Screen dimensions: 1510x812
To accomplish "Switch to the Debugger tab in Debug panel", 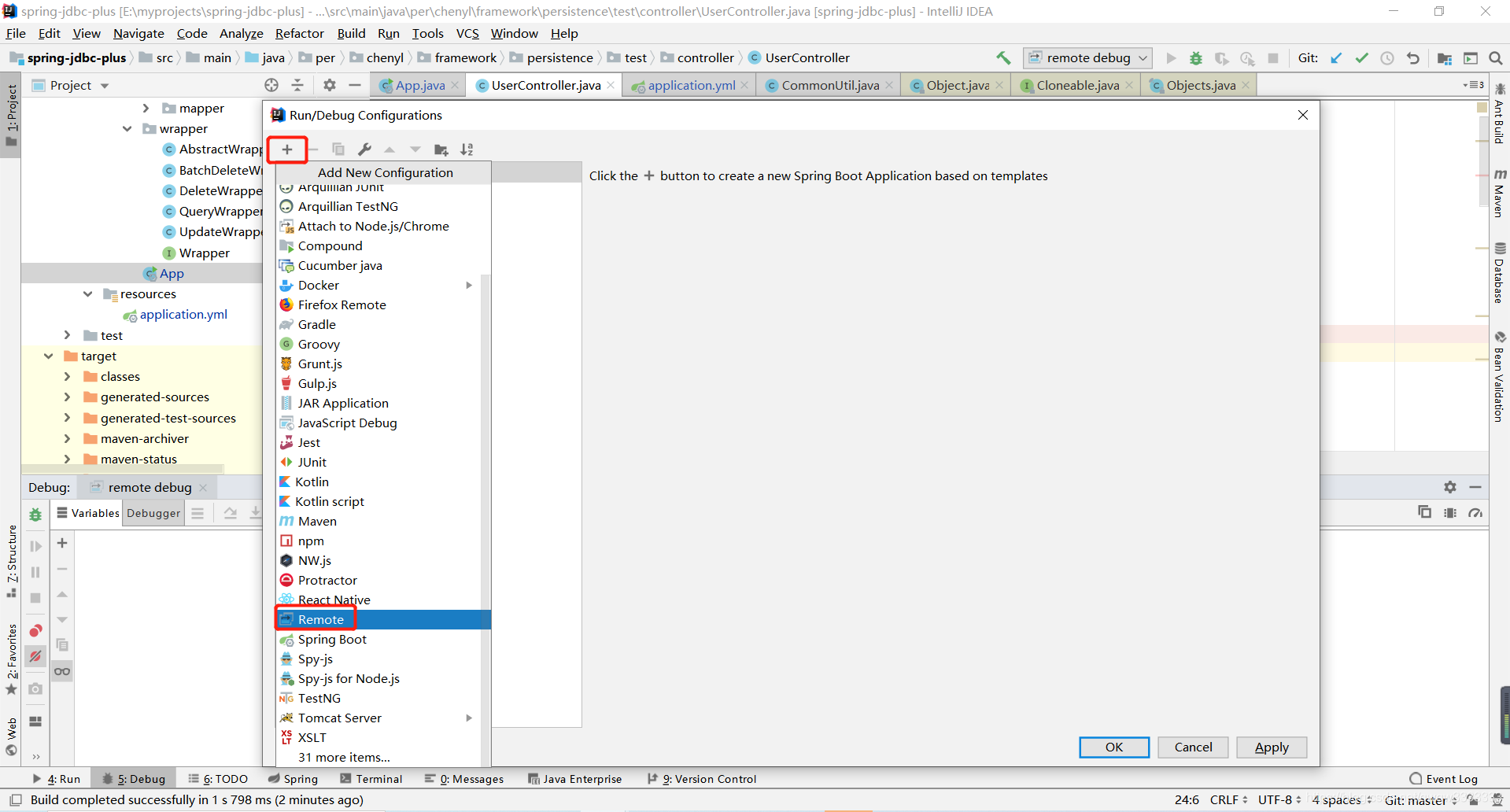I will click(153, 513).
